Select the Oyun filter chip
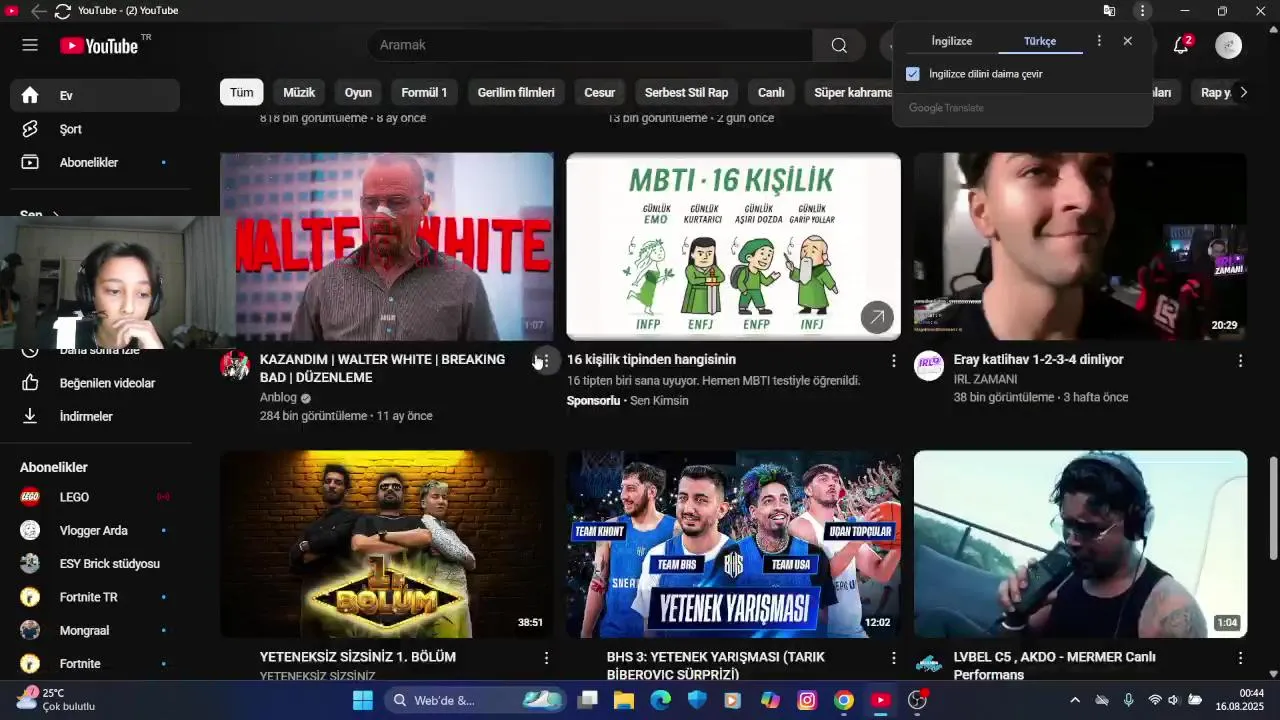This screenshot has height=720, width=1280. coord(358,92)
